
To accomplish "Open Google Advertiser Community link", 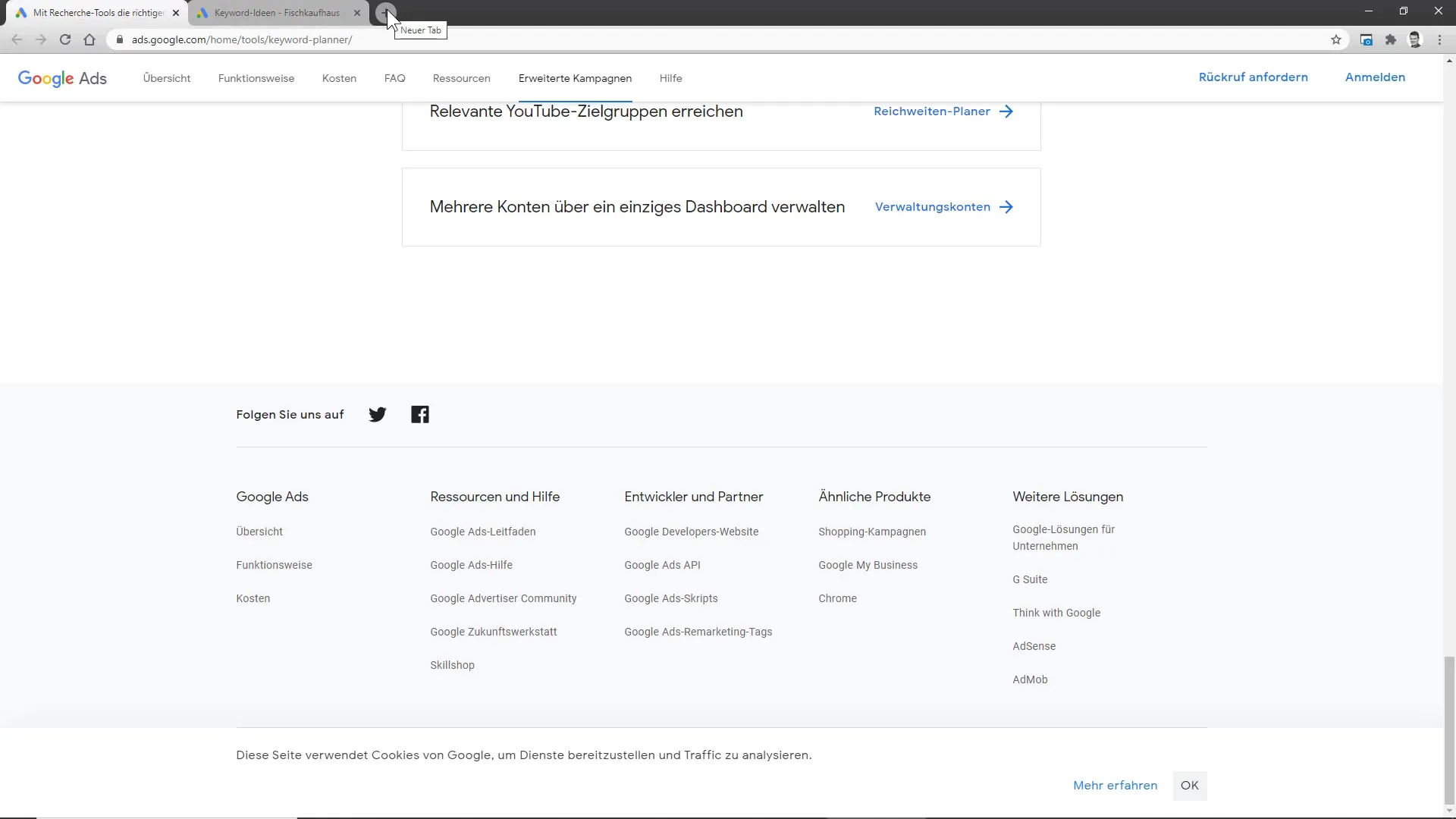I will (503, 598).
